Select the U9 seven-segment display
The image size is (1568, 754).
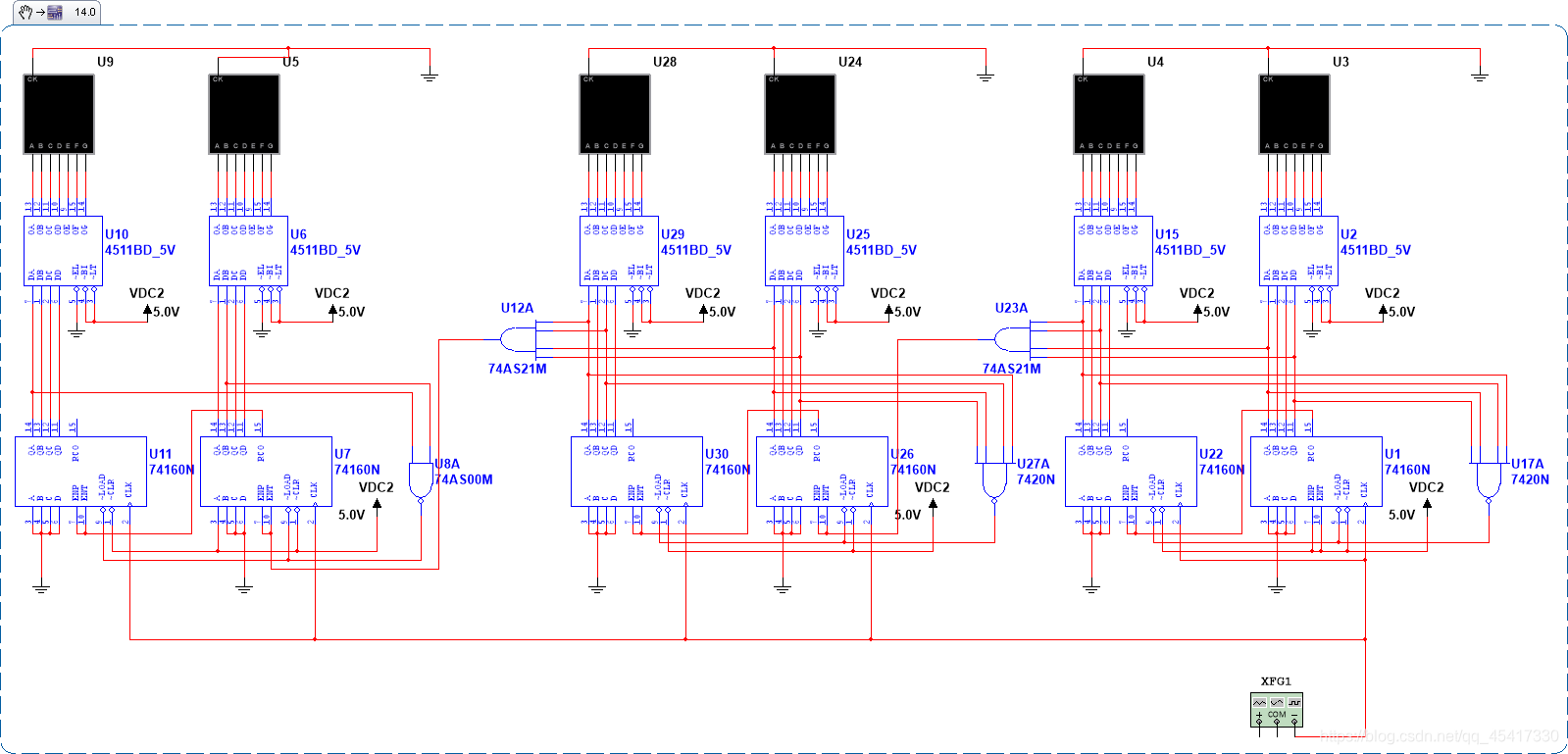[59, 114]
